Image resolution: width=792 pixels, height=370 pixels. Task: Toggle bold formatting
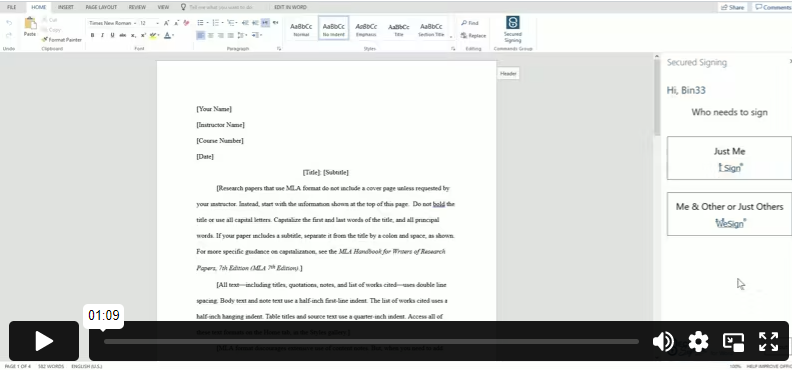92,35
